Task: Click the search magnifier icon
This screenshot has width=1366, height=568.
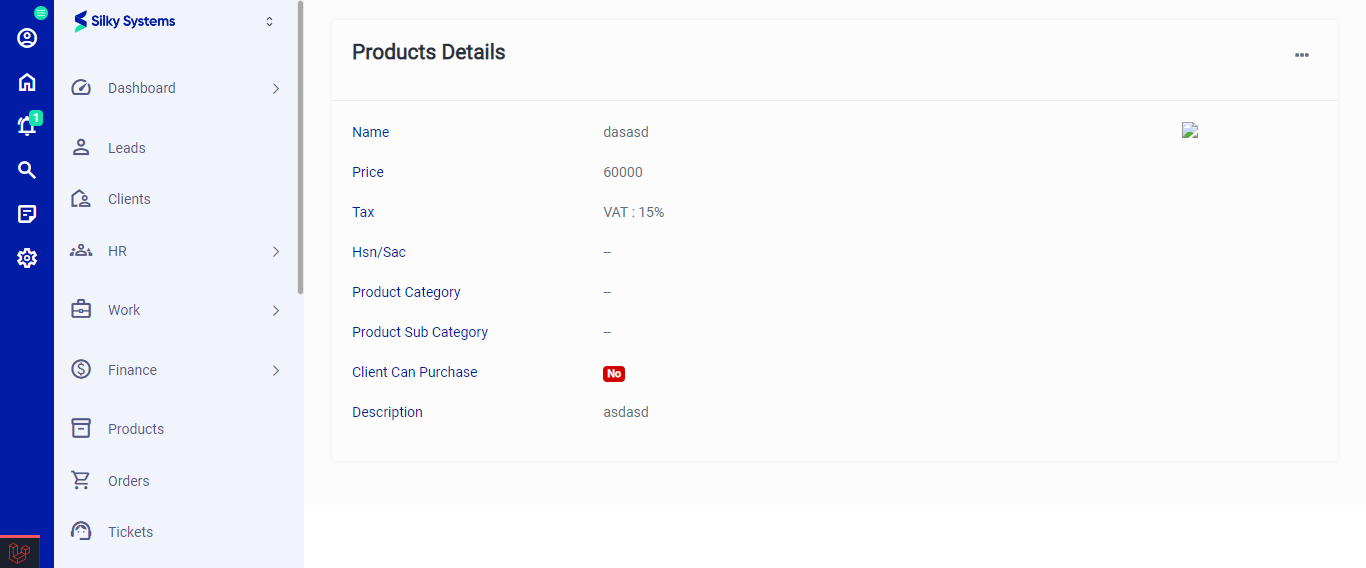Action: point(27,170)
